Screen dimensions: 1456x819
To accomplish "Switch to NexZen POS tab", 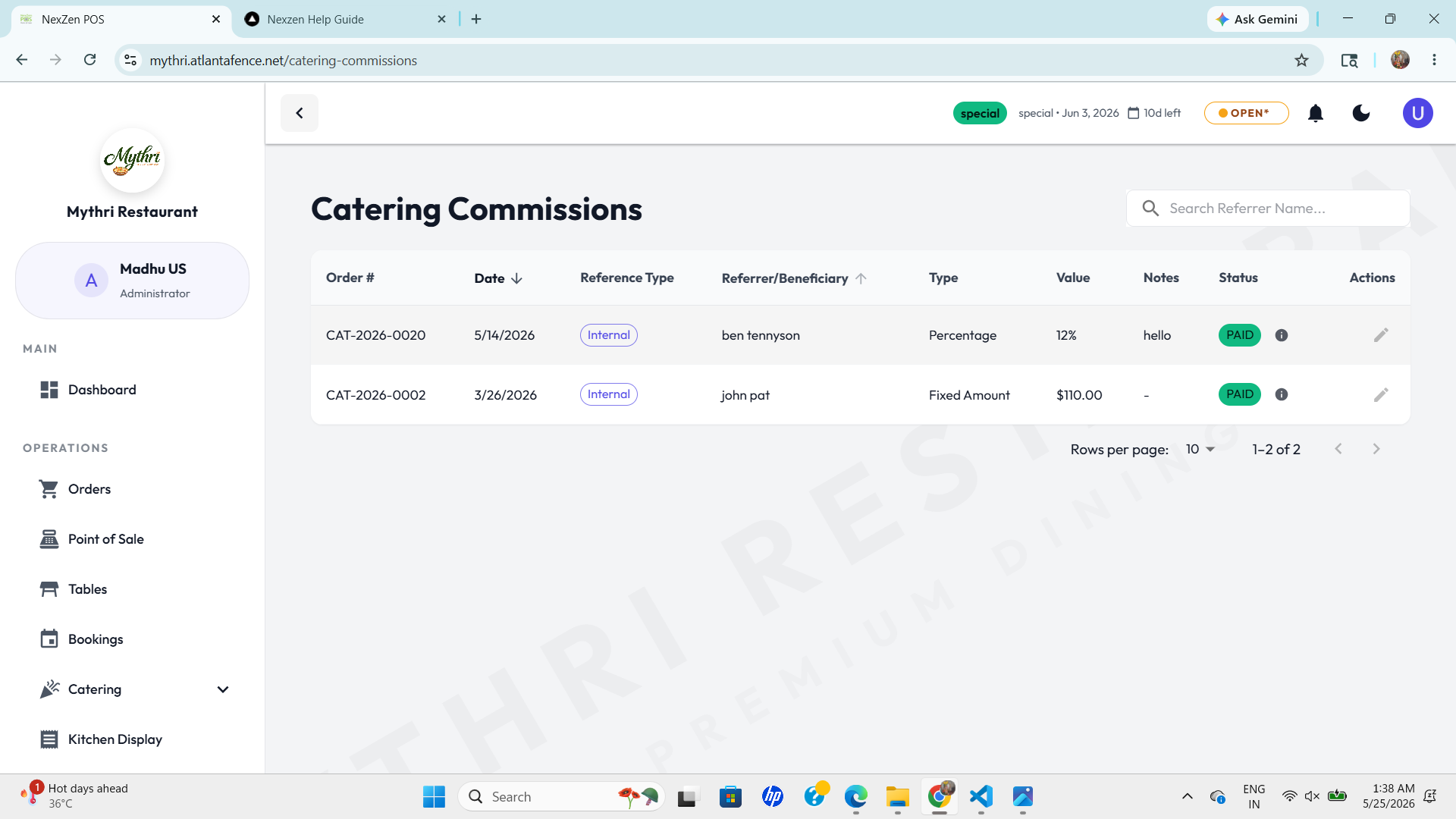I will [x=121, y=19].
